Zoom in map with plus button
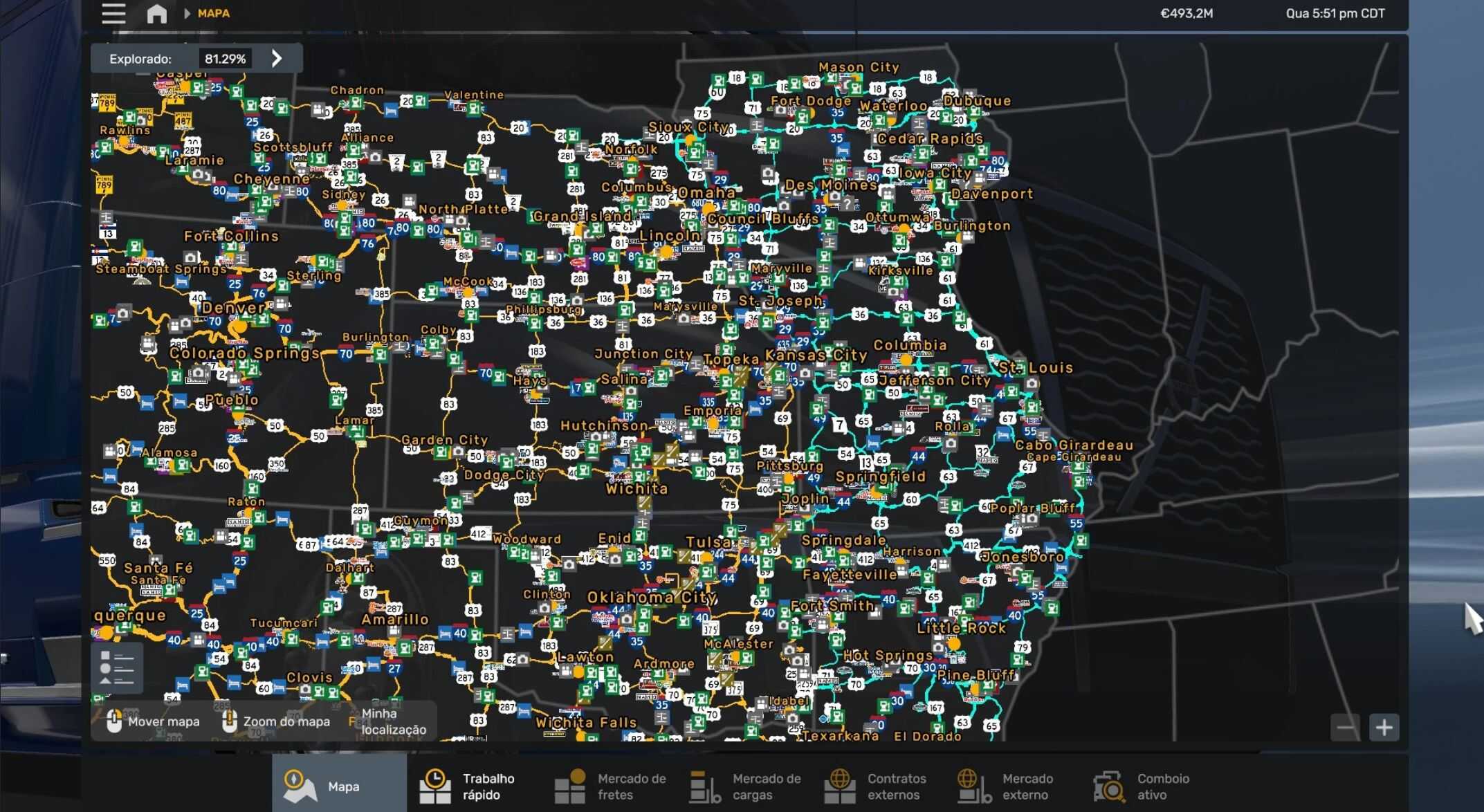The image size is (1484, 812). [x=1384, y=727]
